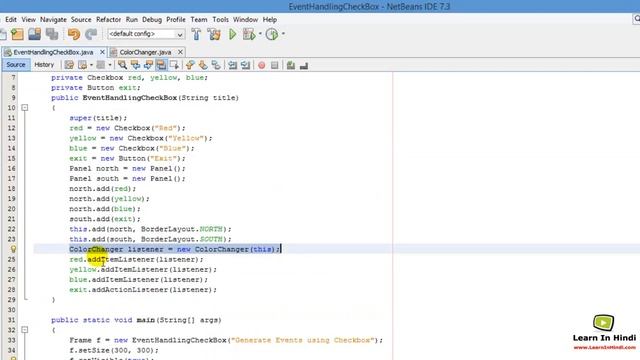Open the Refactor menu
The width and height of the screenshot is (640, 360).
(x=108, y=20)
